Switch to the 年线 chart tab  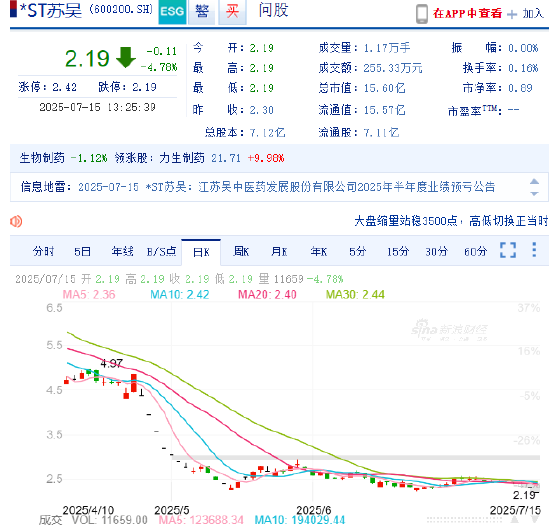122,251
